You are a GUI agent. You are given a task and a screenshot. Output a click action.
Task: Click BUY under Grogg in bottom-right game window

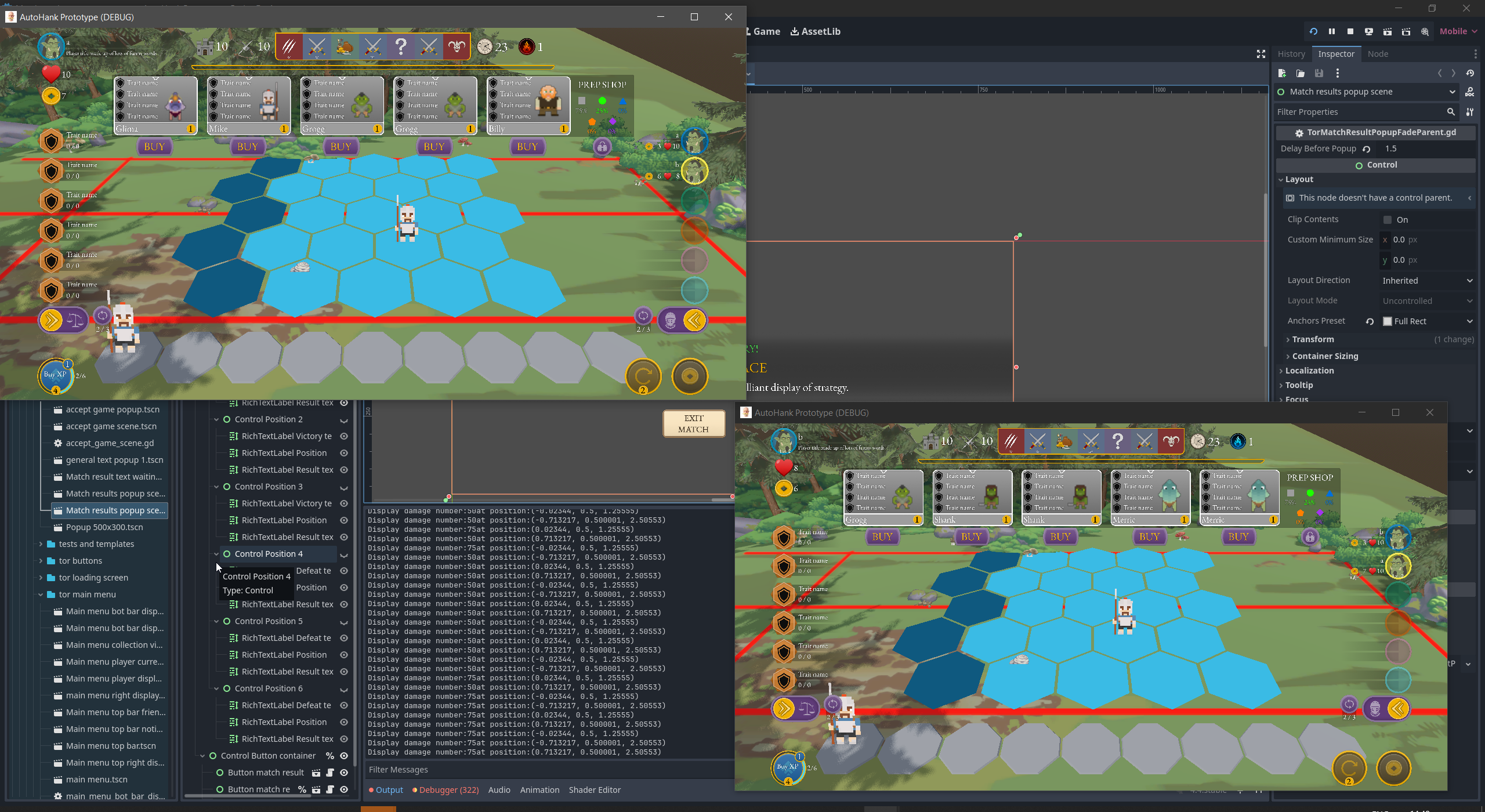point(882,537)
